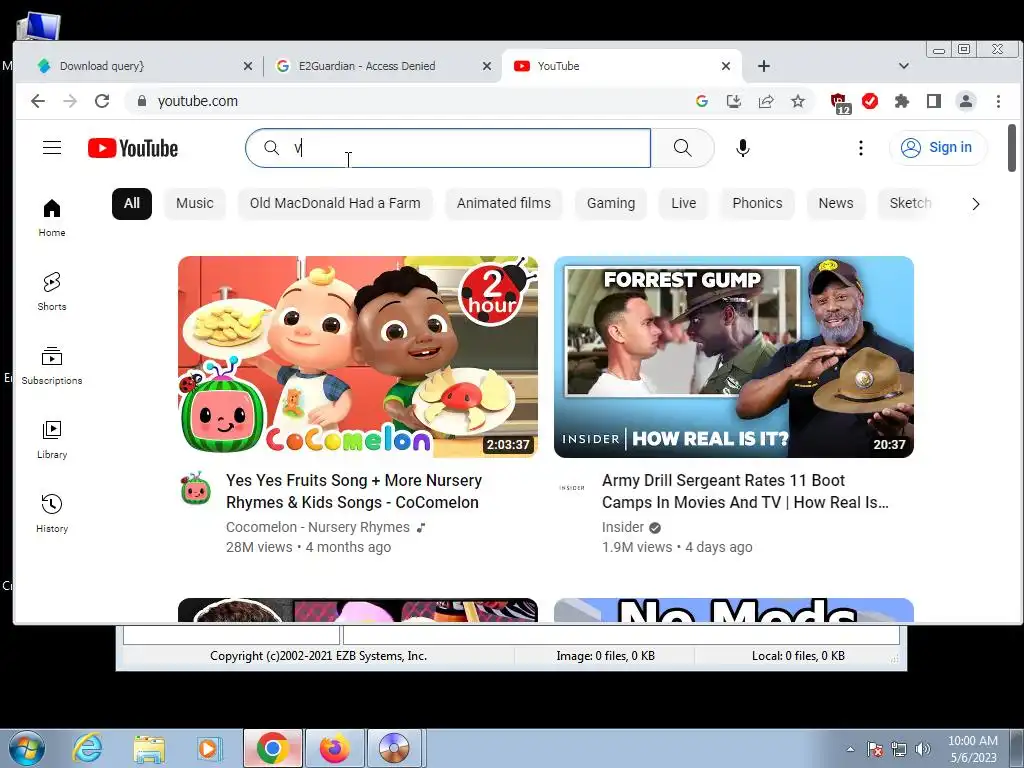Viewport: 1024px width, 768px height.
Task: Open the Forrest Gump Insider thumbnail
Action: 733,357
